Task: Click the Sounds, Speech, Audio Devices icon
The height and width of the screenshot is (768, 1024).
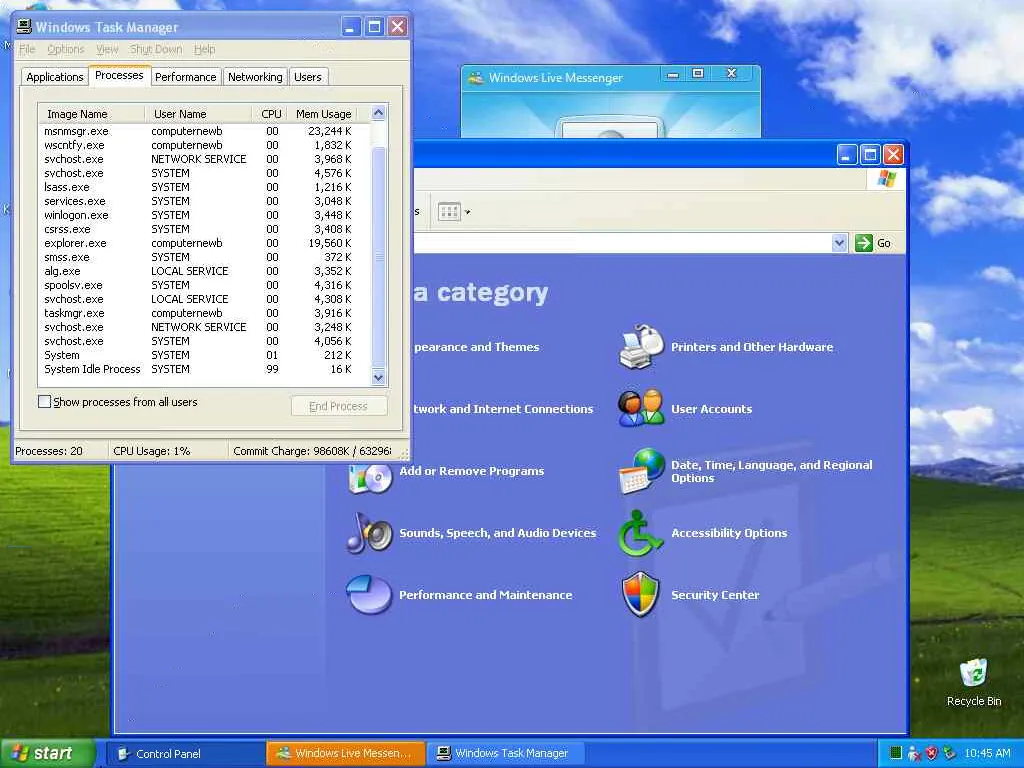Action: [x=368, y=533]
